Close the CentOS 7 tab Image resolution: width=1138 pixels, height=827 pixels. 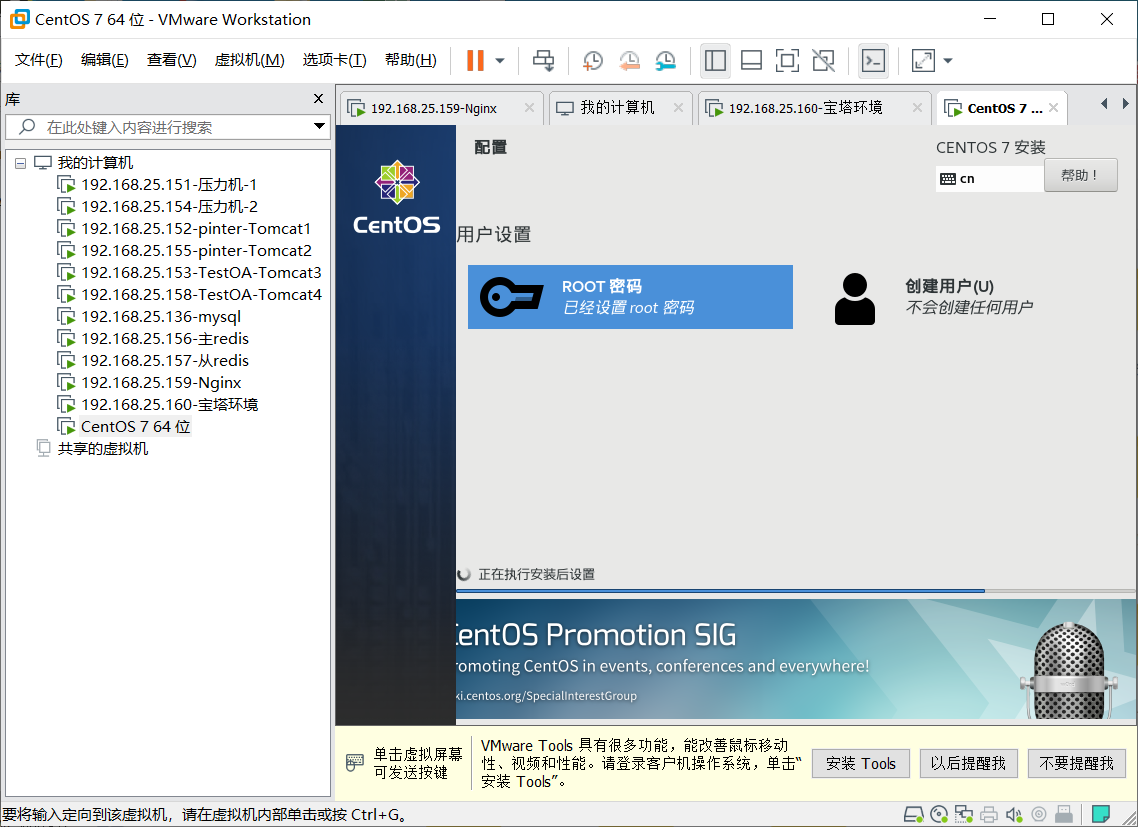tap(1053, 107)
